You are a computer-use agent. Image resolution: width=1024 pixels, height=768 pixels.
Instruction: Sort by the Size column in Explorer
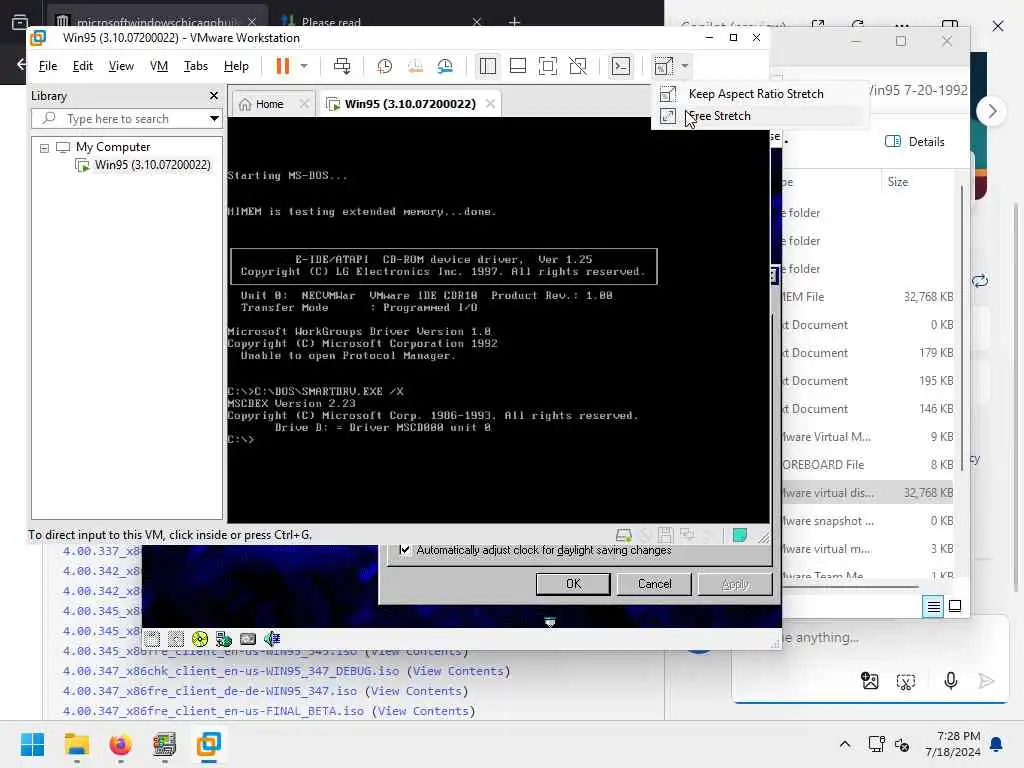pyautogui.click(x=898, y=182)
